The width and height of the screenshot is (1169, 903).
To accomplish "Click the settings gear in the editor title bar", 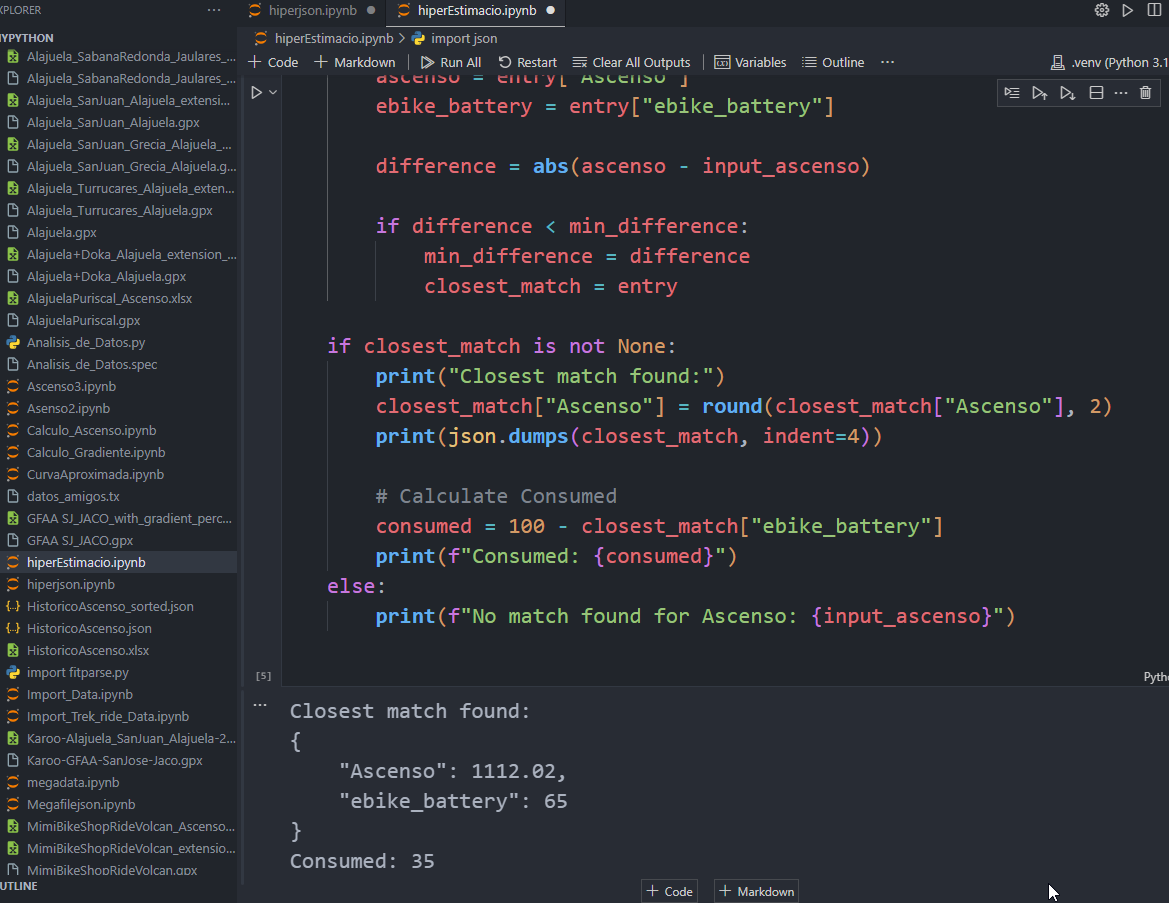I will pyautogui.click(x=1102, y=10).
